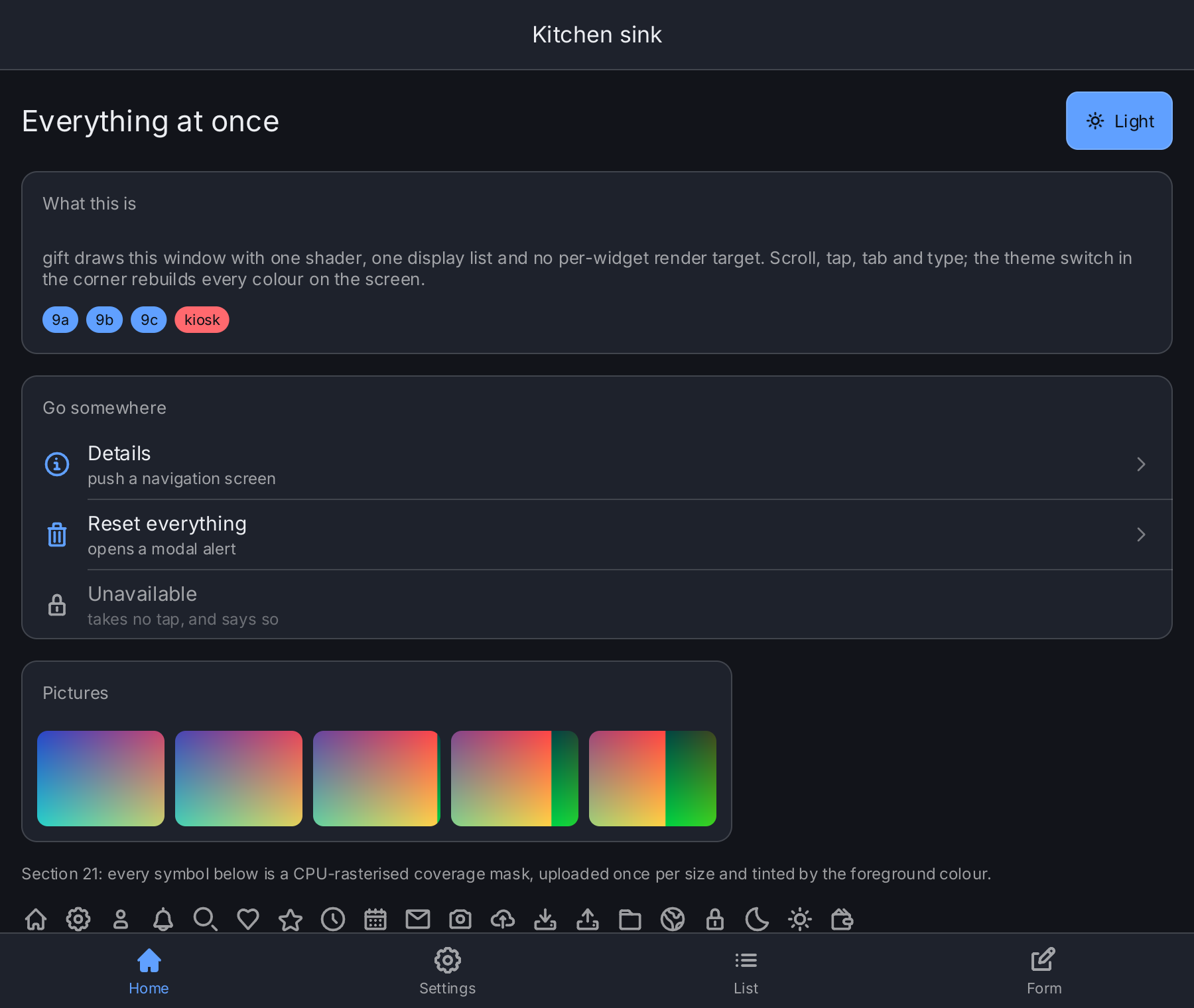Click the star symbol
Screen dimensions: 1194x1008
click(x=291, y=919)
